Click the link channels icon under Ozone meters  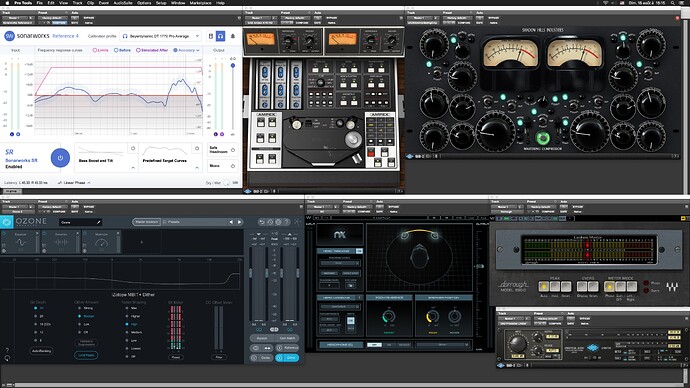click(274, 329)
